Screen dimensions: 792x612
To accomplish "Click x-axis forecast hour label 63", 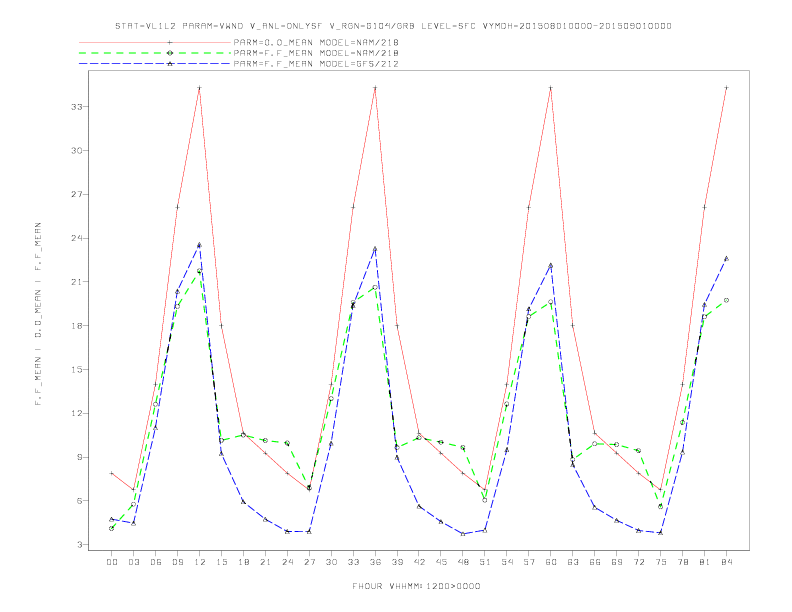I will pos(573,562).
